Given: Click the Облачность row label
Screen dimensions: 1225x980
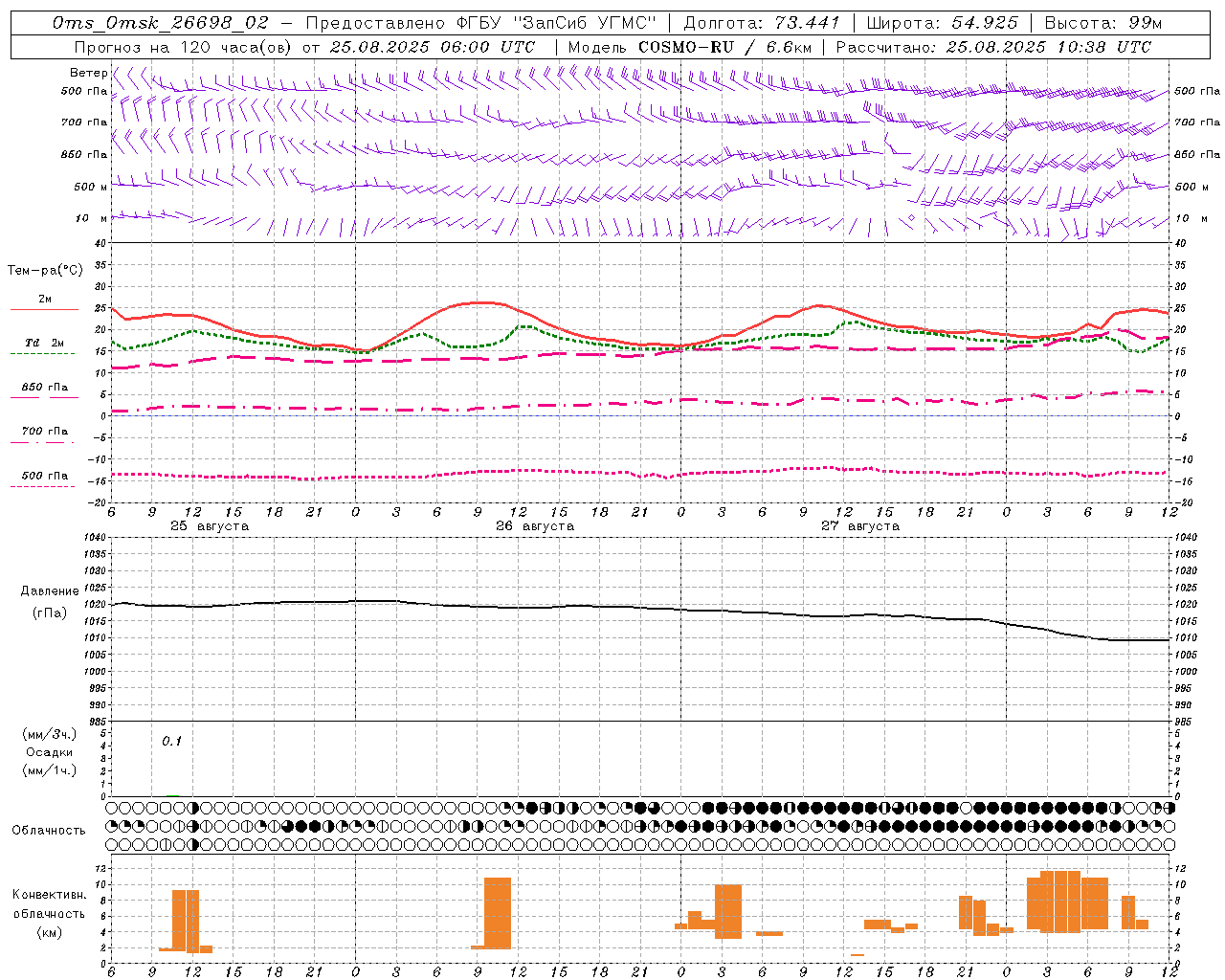Looking at the screenshot, I should coord(49,830).
